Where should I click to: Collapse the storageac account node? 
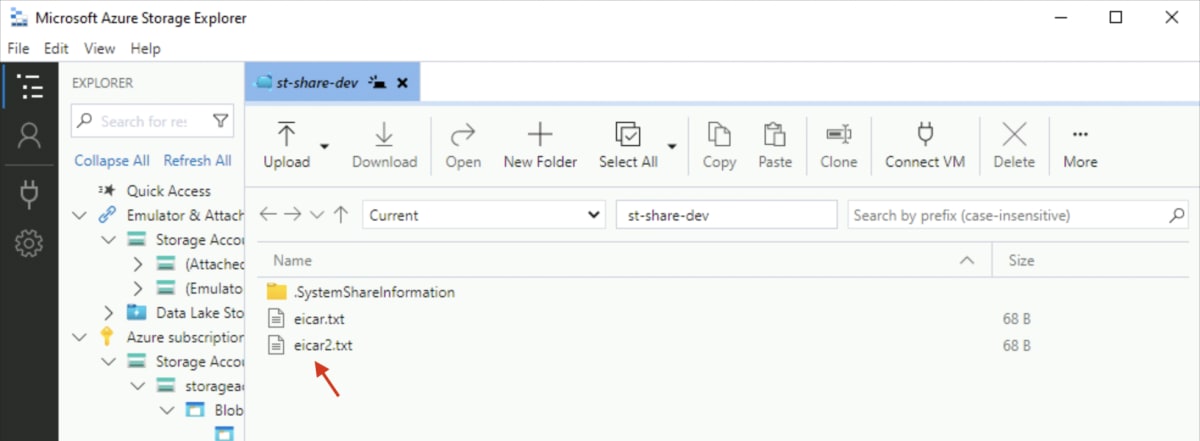coord(139,386)
